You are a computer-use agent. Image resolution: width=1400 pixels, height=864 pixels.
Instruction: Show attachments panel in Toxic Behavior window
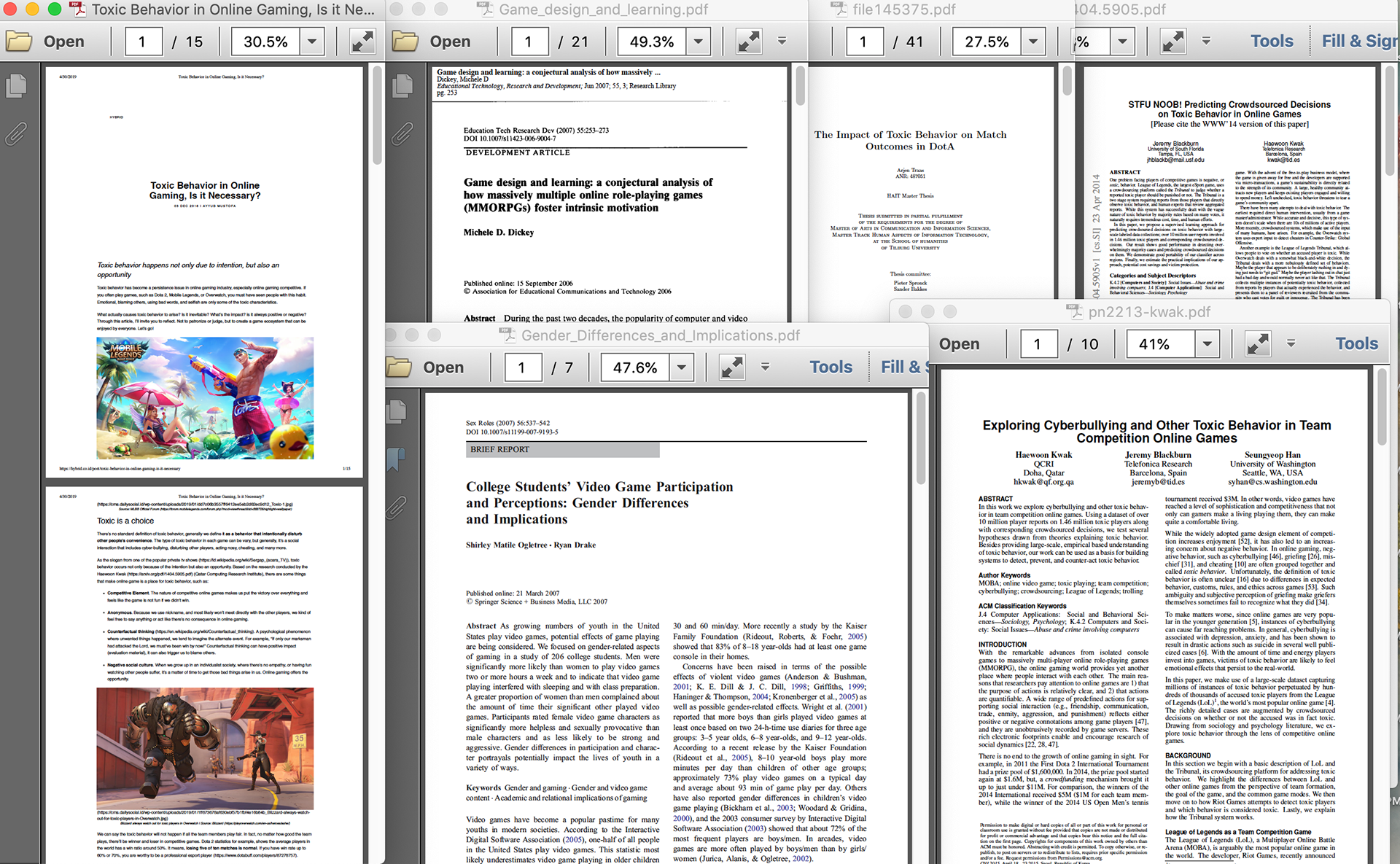coord(16,133)
